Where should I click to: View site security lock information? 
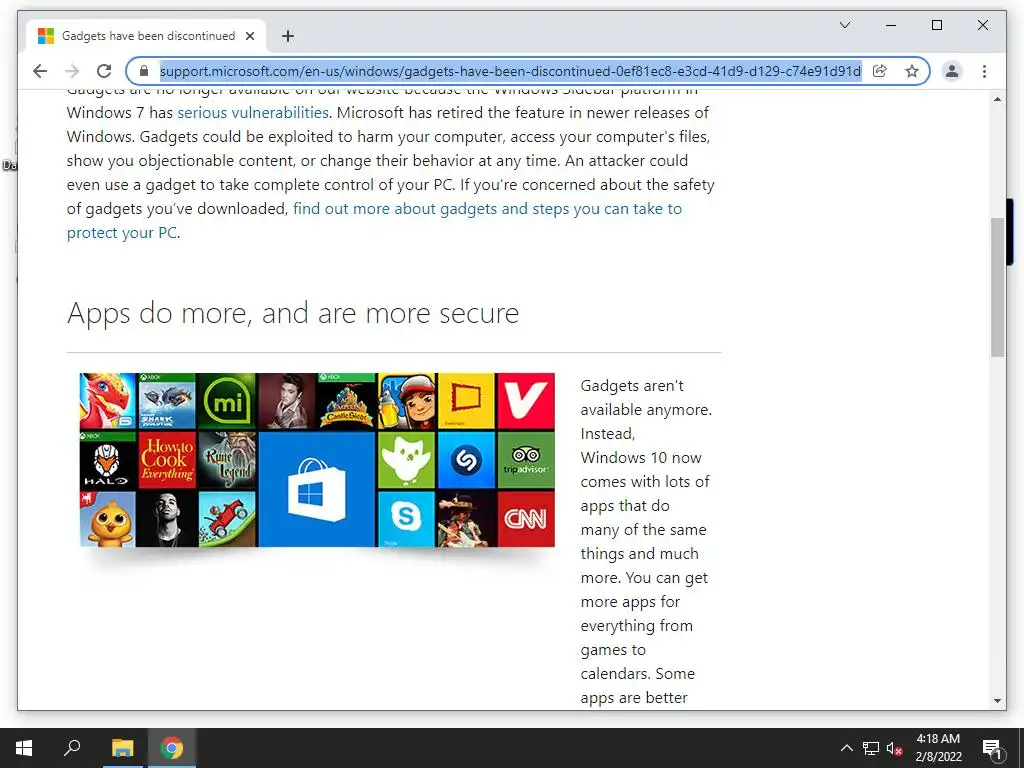tap(144, 71)
